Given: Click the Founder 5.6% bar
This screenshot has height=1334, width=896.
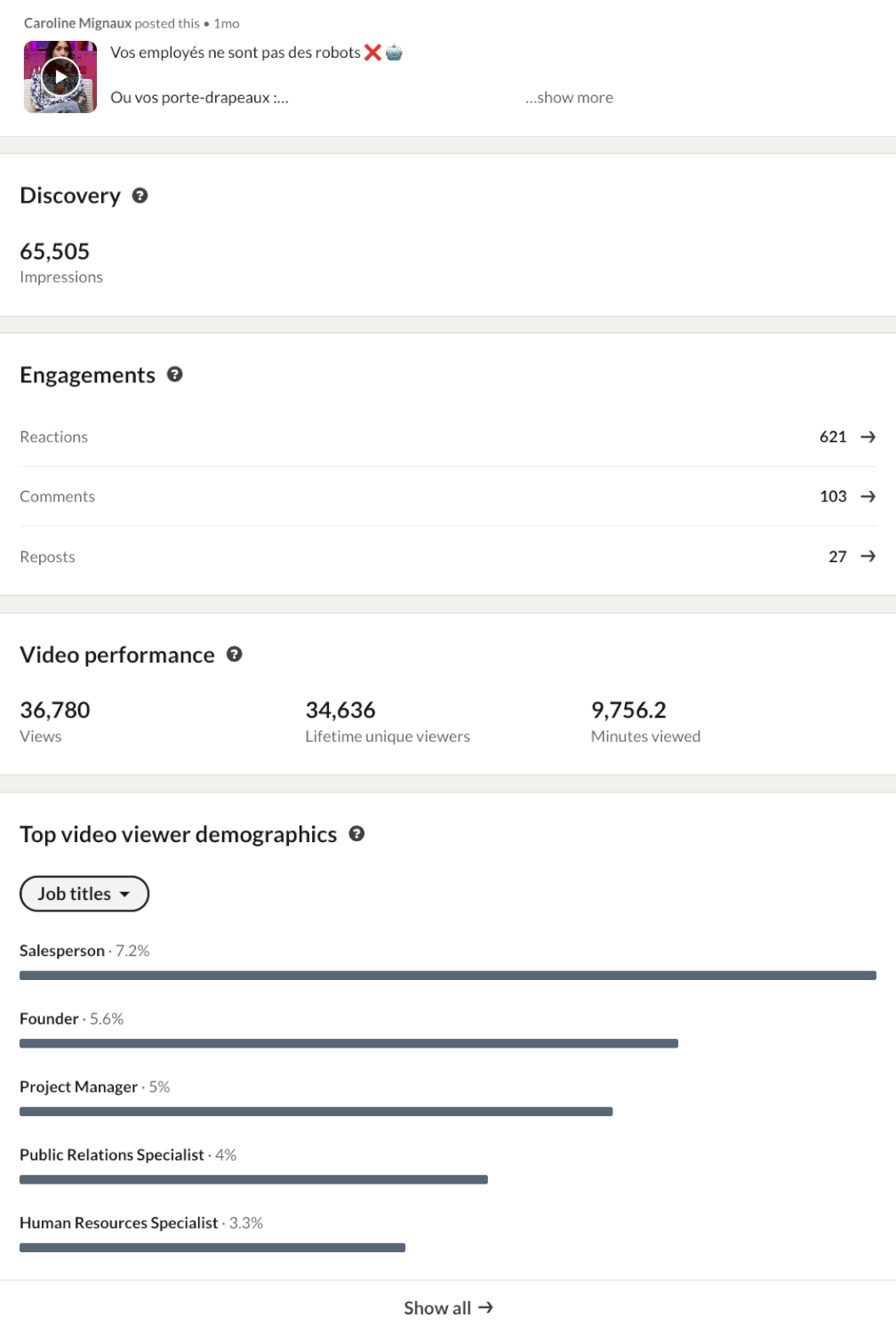Looking at the screenshot, I should [x=348, y=1043].
